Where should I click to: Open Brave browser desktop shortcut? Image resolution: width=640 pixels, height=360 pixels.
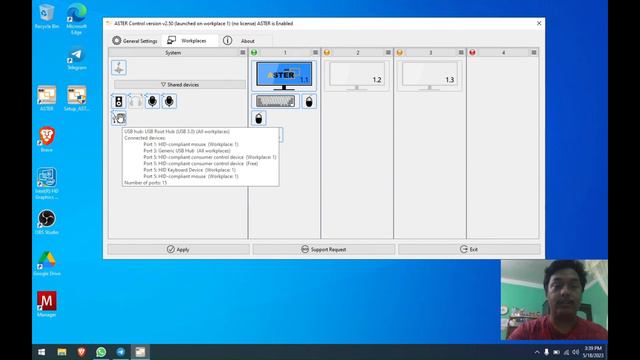[x=47, y=139]
